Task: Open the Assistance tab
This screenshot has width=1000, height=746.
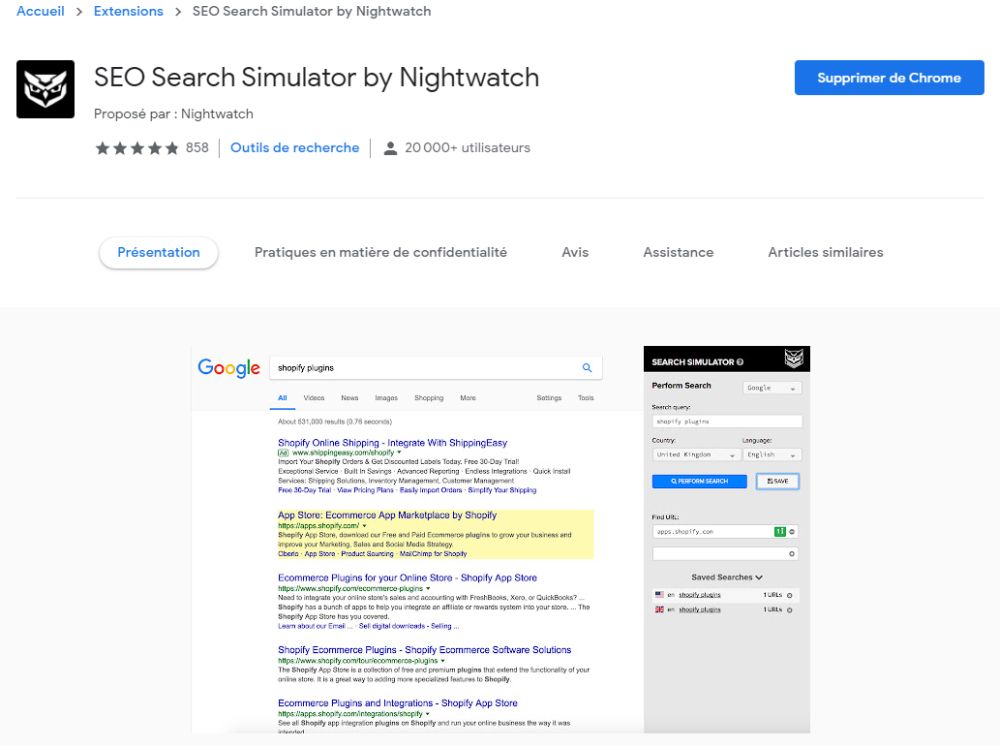Action: [x=678, y=252]
